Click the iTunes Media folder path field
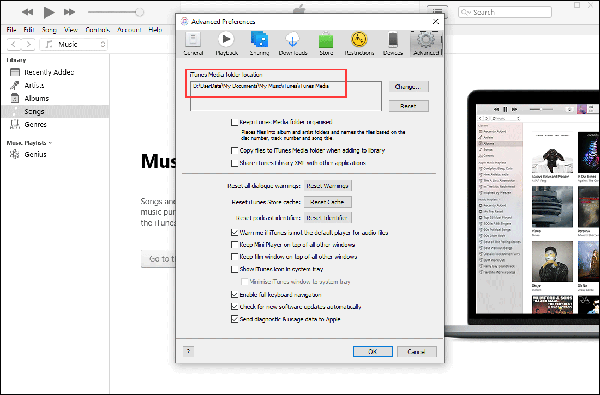Viewport: 600px width, 395px height. [x=286, y=96]
